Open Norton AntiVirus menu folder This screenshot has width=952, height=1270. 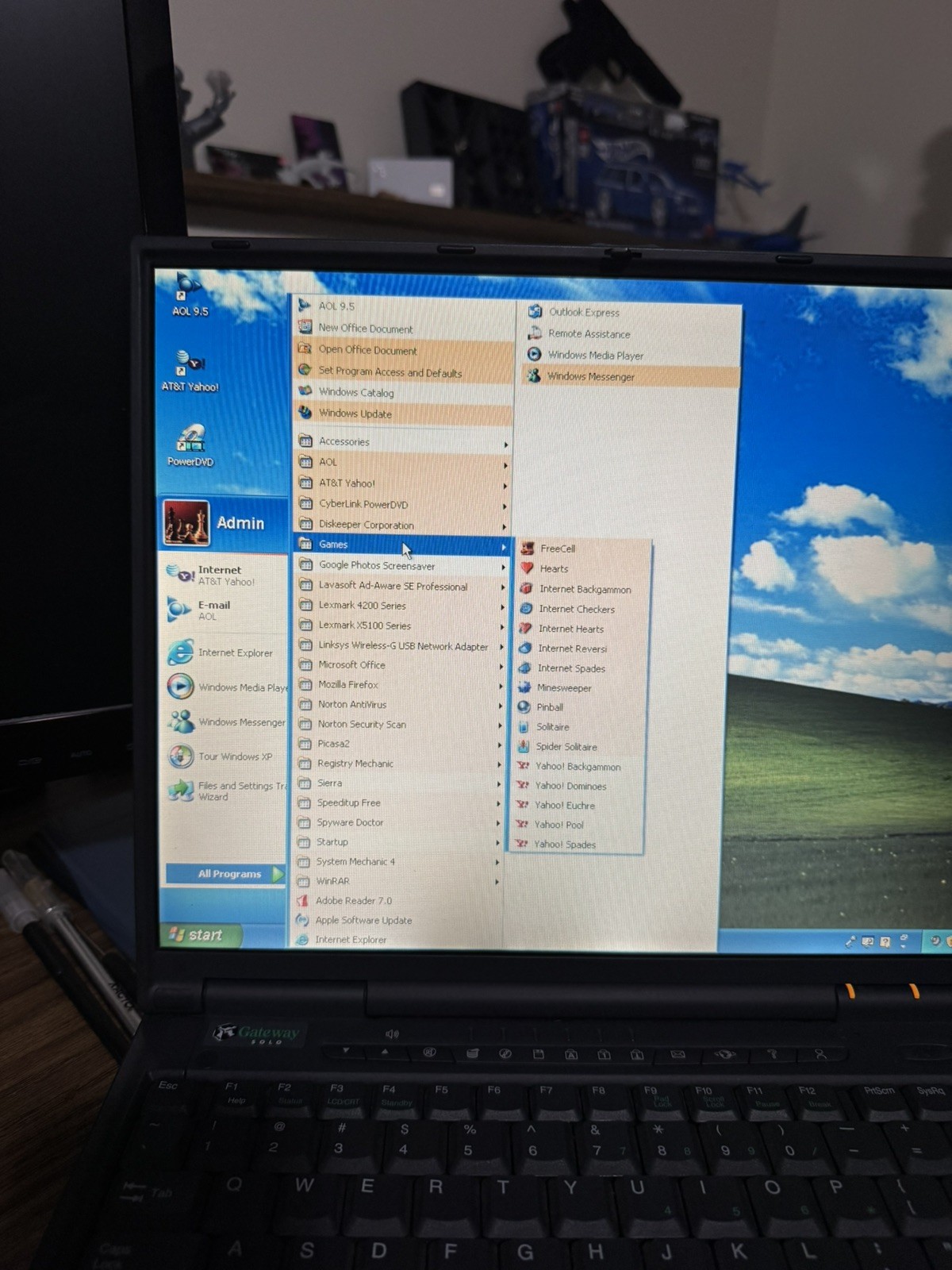400,705
